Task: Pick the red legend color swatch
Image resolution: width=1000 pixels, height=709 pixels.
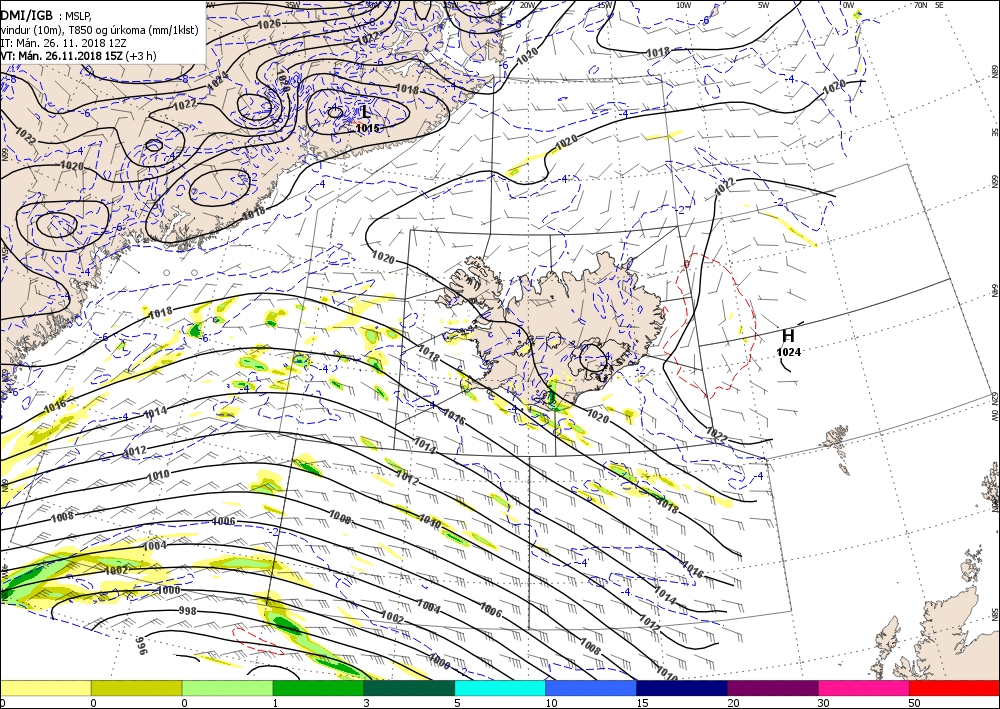Action: pyautogui.click(x=954, y=688)
